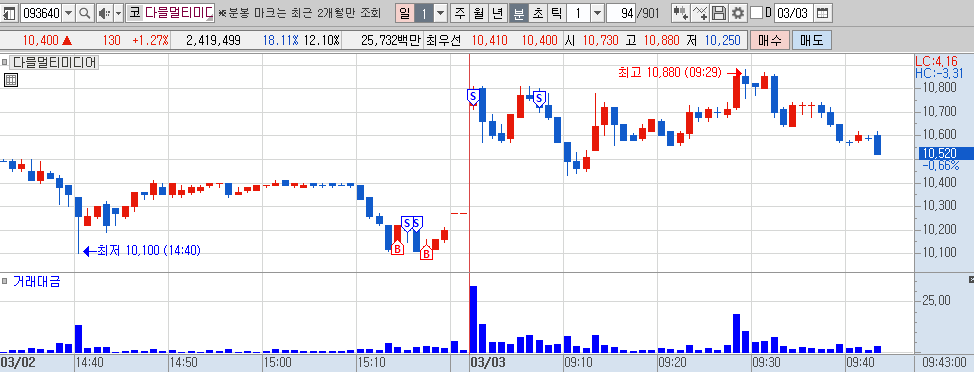
Task: Click the 다믈멀티미디어 chart legend label
Action: [x=54, y=62]
